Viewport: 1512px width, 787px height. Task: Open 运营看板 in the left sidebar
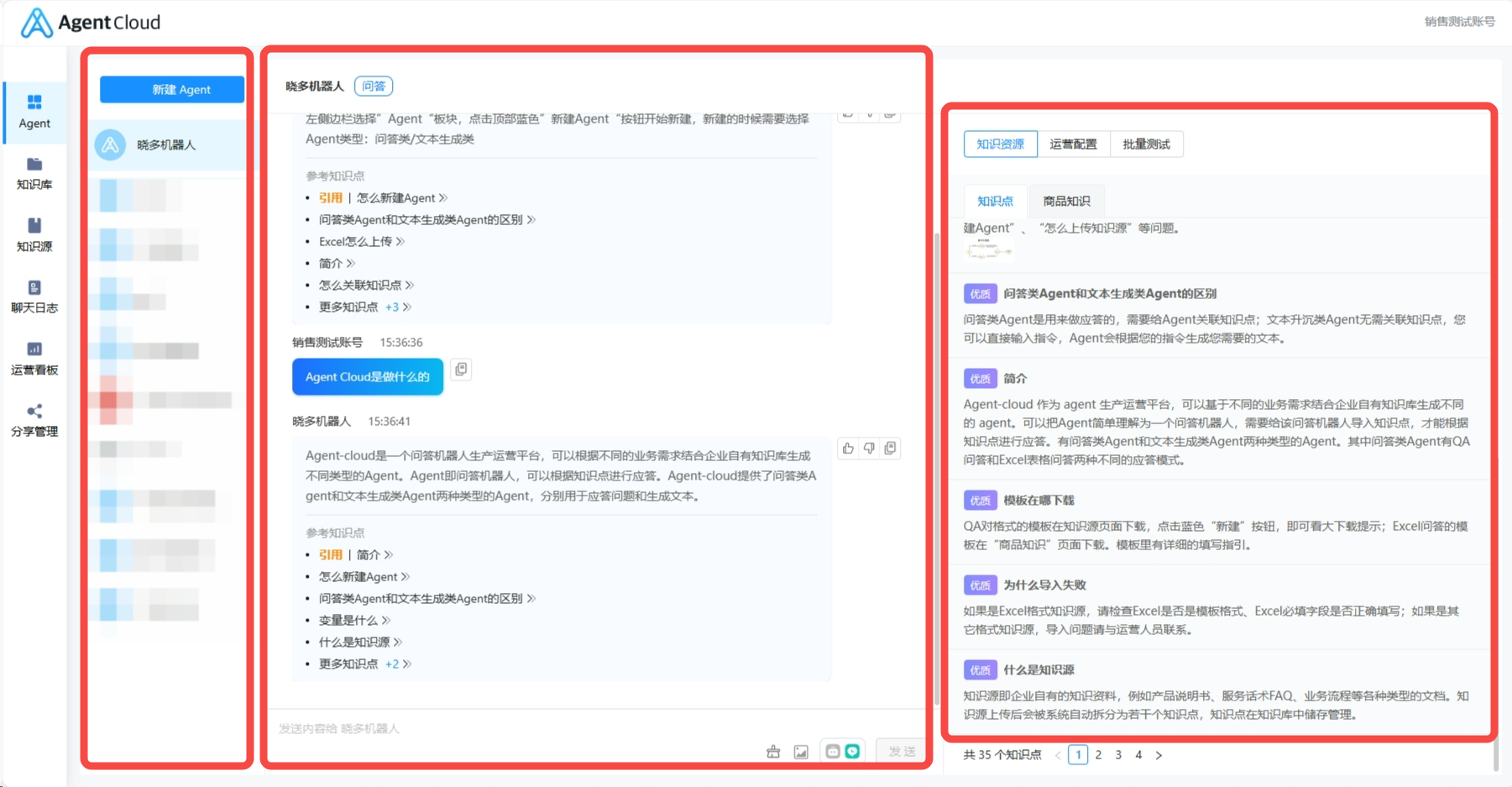[34, 359]
